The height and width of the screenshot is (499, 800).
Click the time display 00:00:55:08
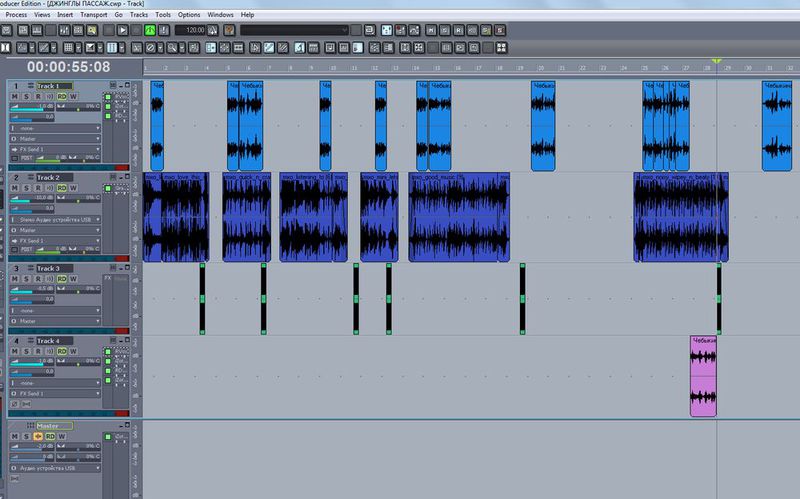pos(68,67)
